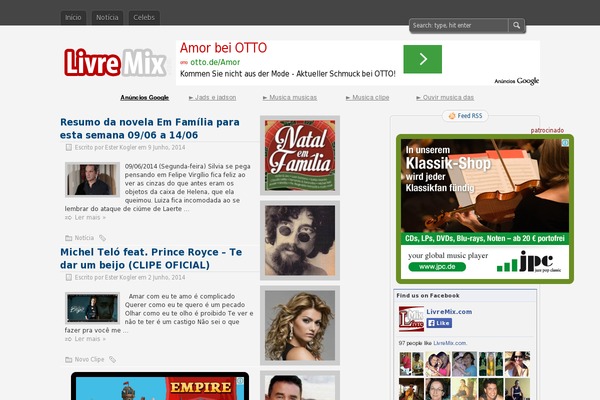The height and width of the screenshot is (400, 600).
Task: Click the AdChoices icon on Klassik-Shop ad
Action: (x=565, y=142)
